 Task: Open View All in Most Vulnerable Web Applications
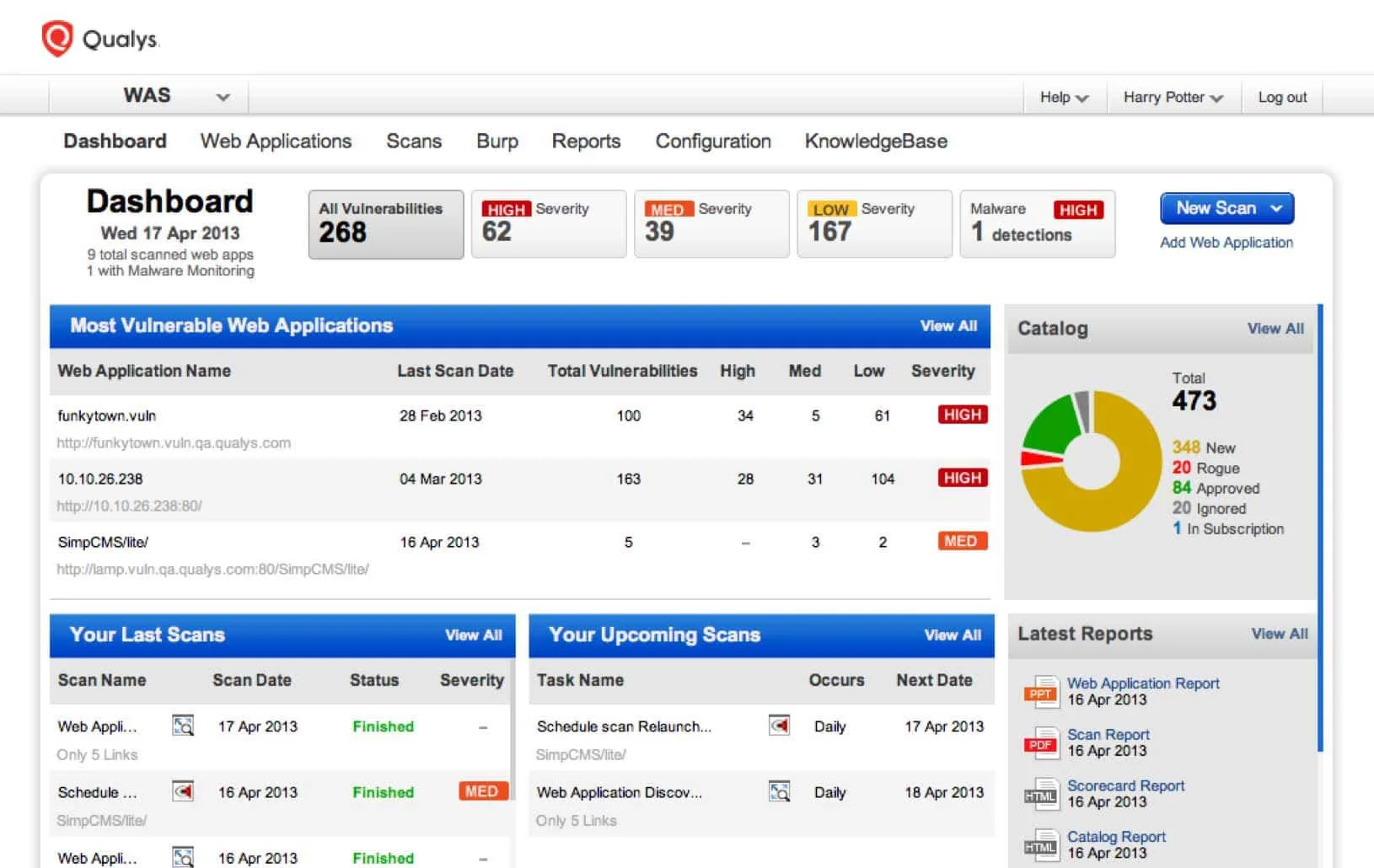tap(947, 326)
